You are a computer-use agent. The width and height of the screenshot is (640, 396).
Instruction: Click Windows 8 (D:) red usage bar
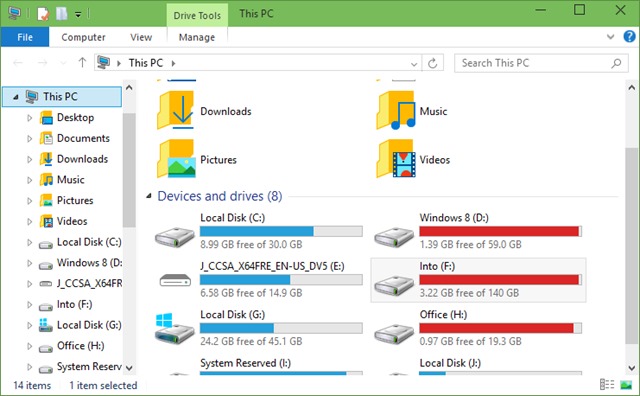pos(500,231)
